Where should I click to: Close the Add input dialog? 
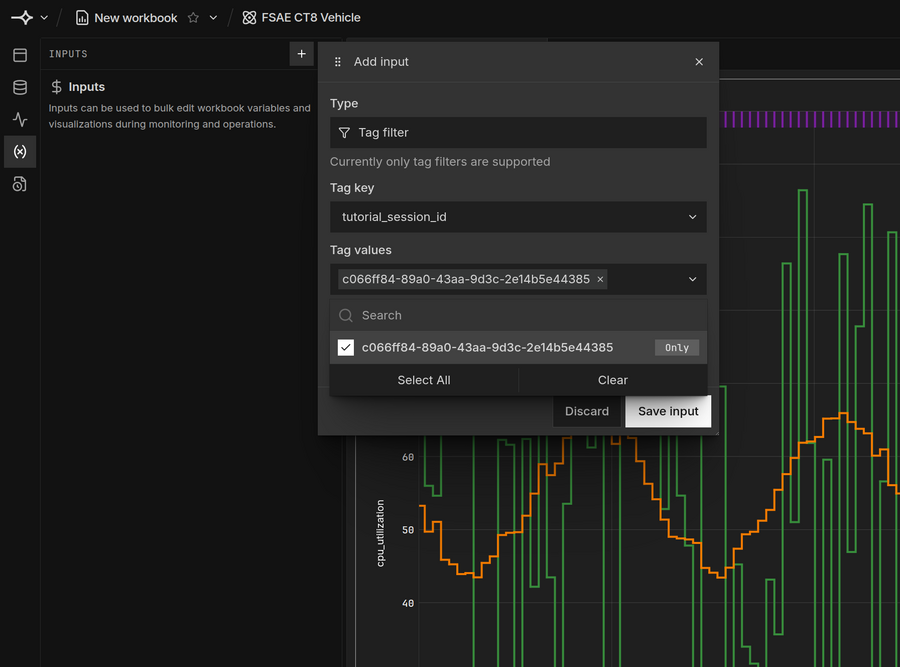pos(699,62)
